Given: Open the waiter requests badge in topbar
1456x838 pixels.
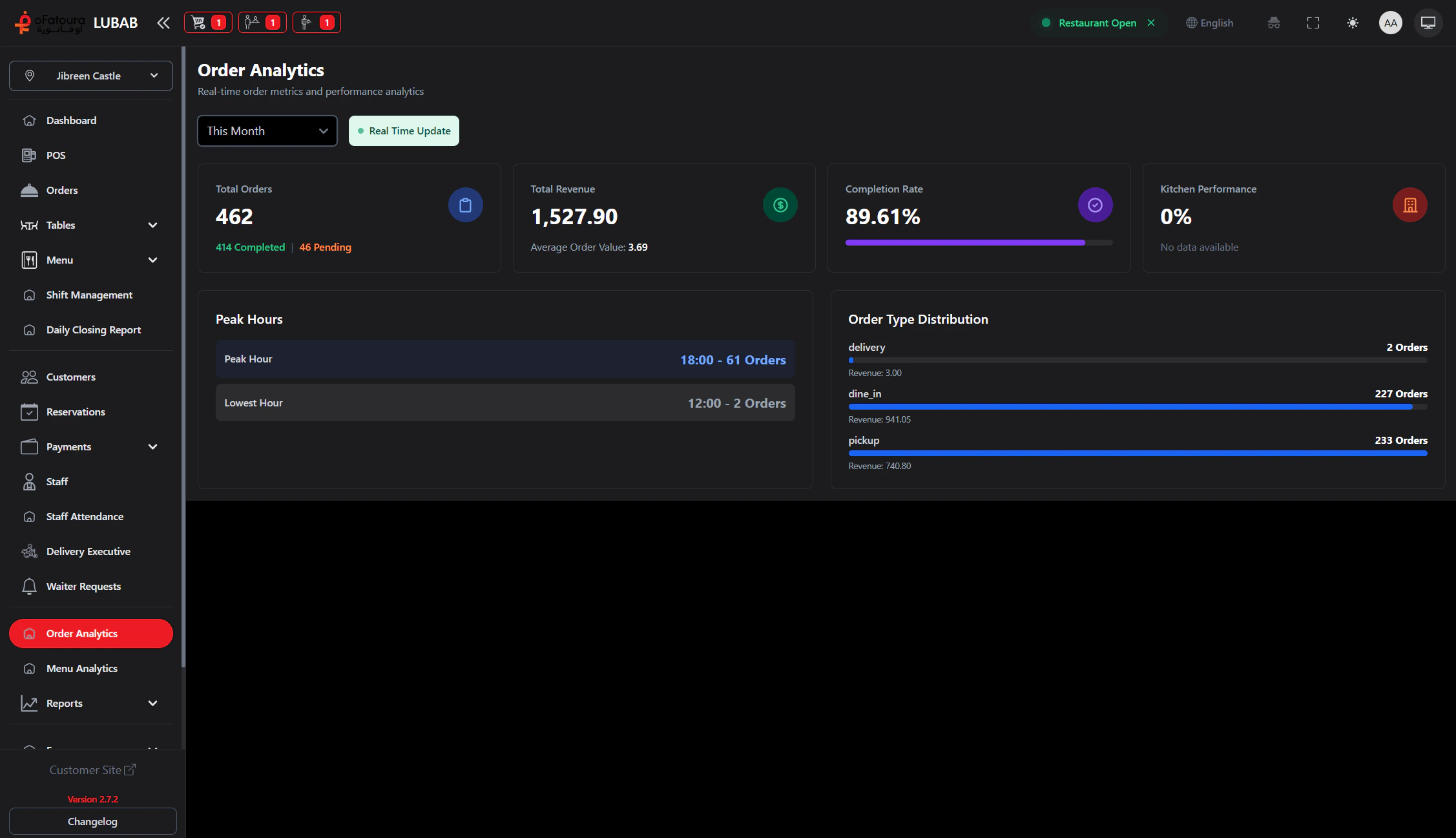Looking at the screenshot, I should click(x=316, y=22).
